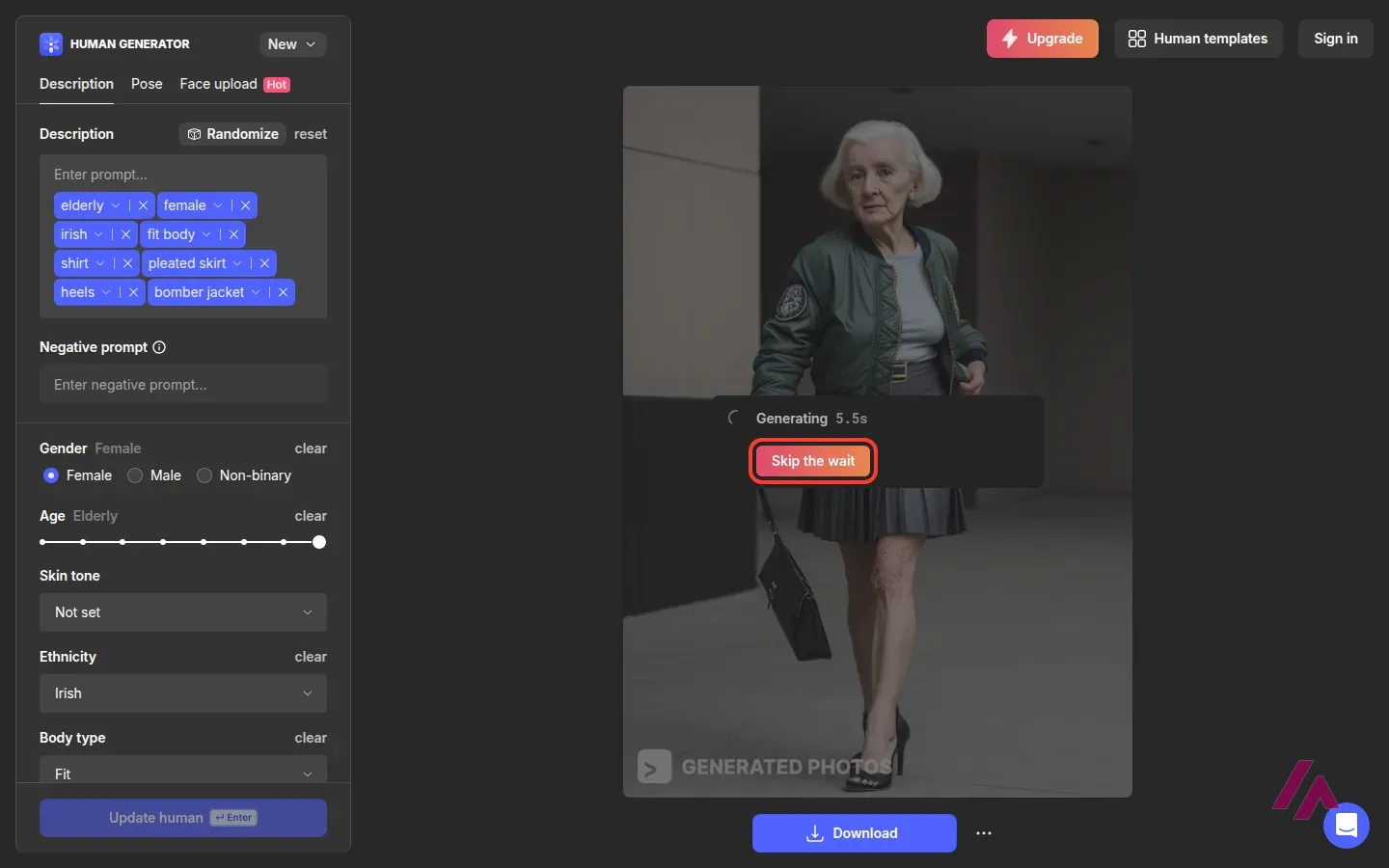Clear the Ethnicity selection

point(311,657)
